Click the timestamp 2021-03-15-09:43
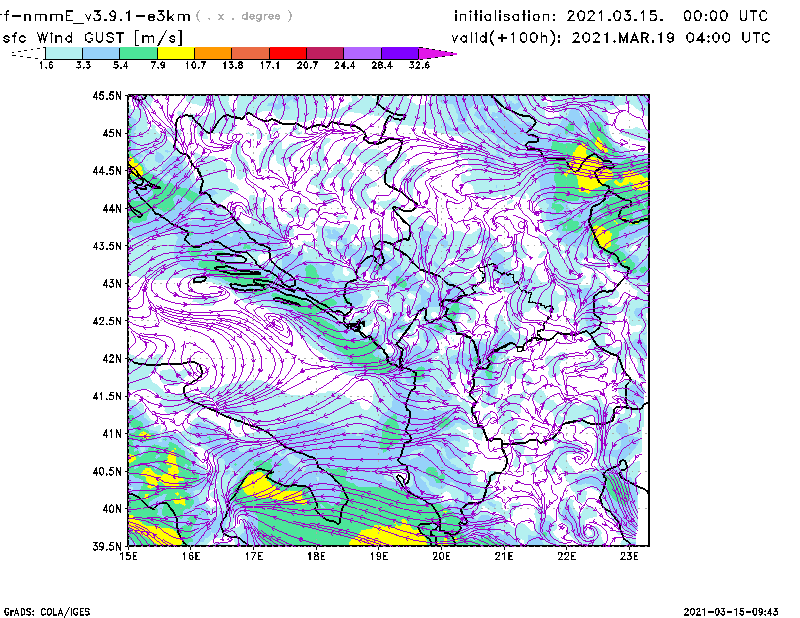 tap(731, 612)
